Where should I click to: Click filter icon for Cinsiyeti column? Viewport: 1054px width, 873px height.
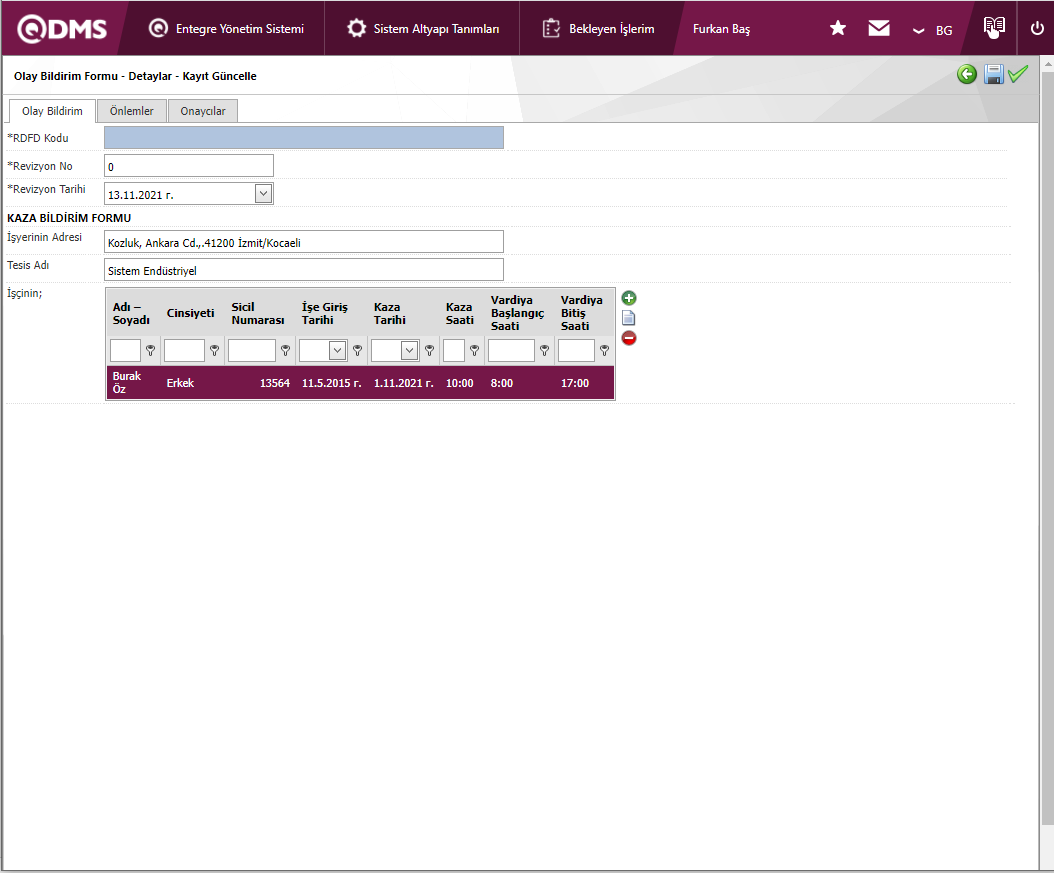[214, 350]
